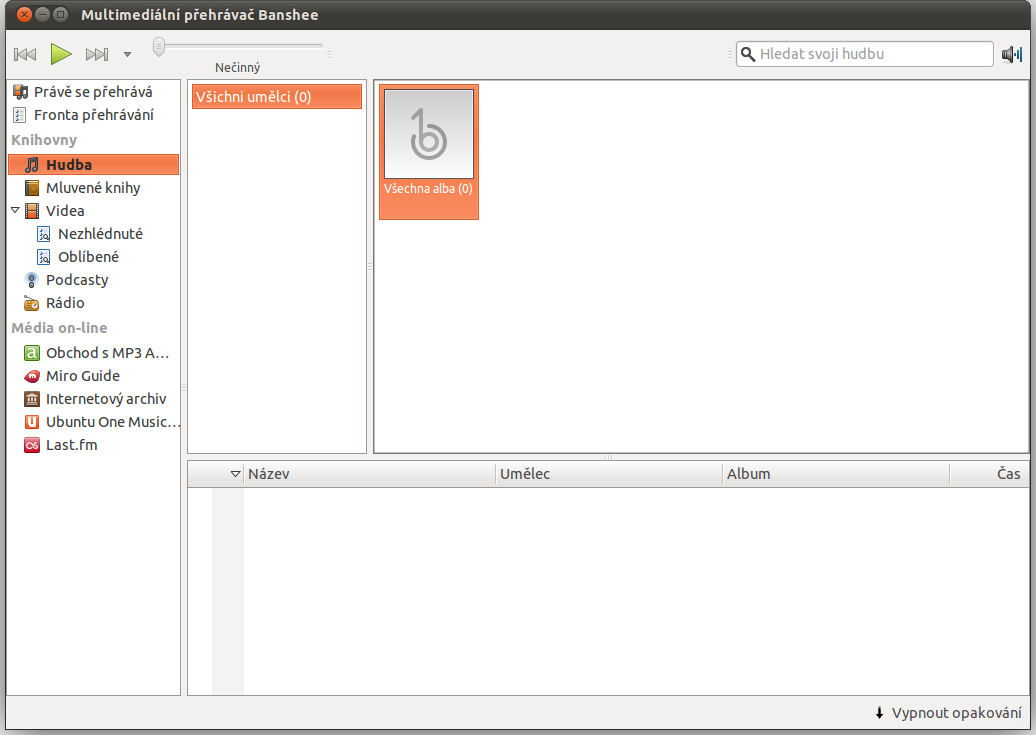Image resolution: width=1036 pixels, height=735 pixels.
Task: Sort by the Název column header
Action: tap(369, 474)
